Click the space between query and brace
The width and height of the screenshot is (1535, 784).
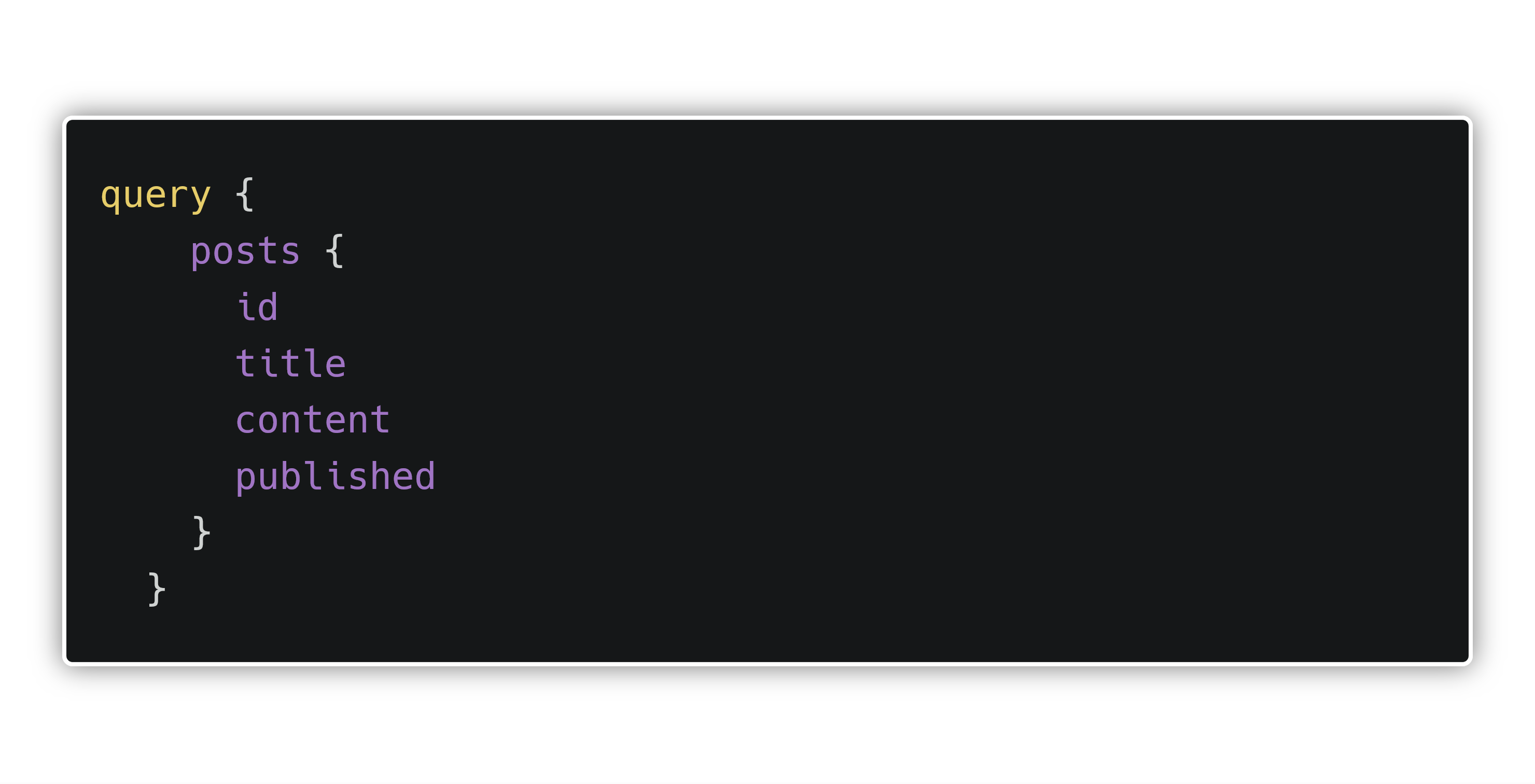(224, 195)
